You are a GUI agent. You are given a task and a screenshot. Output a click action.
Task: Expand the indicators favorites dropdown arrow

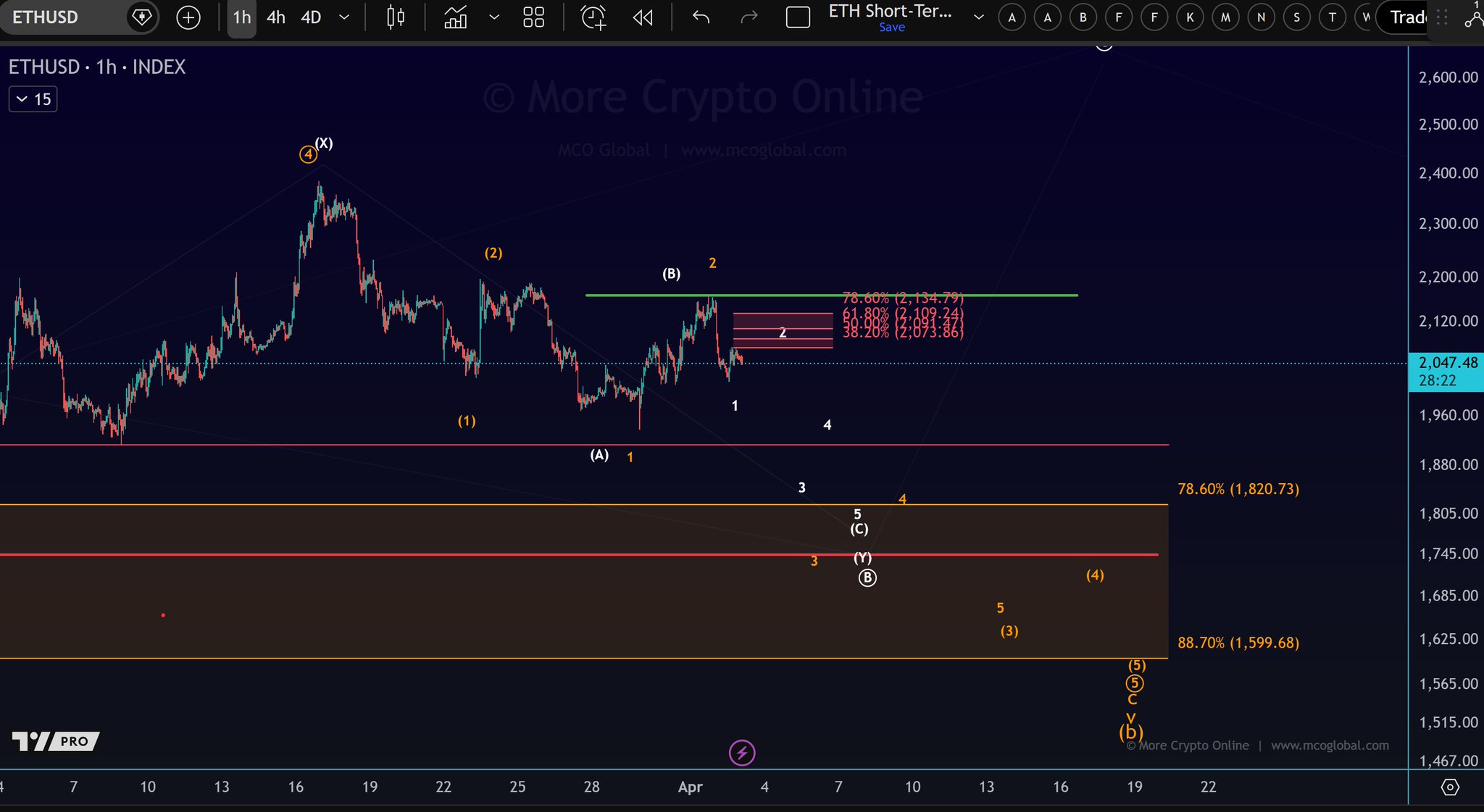tap(494, 17)
